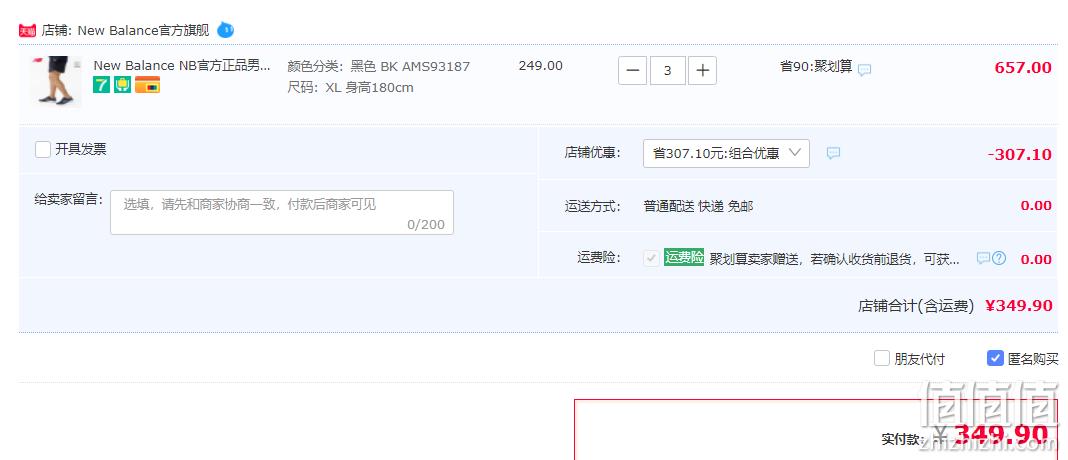Click the discount amount -307.10
This screenshot has height=460, width=1068.
[1020, 154]
